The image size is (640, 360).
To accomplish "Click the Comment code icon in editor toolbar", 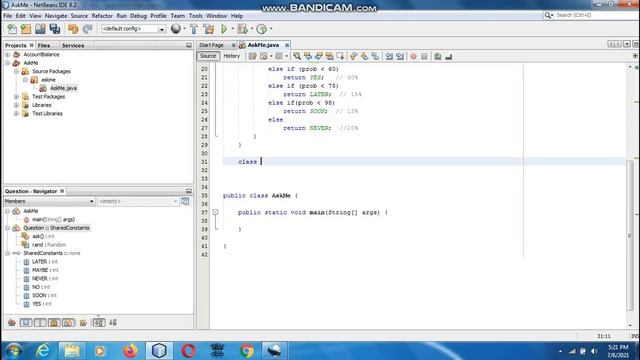I will coord(438,56).
